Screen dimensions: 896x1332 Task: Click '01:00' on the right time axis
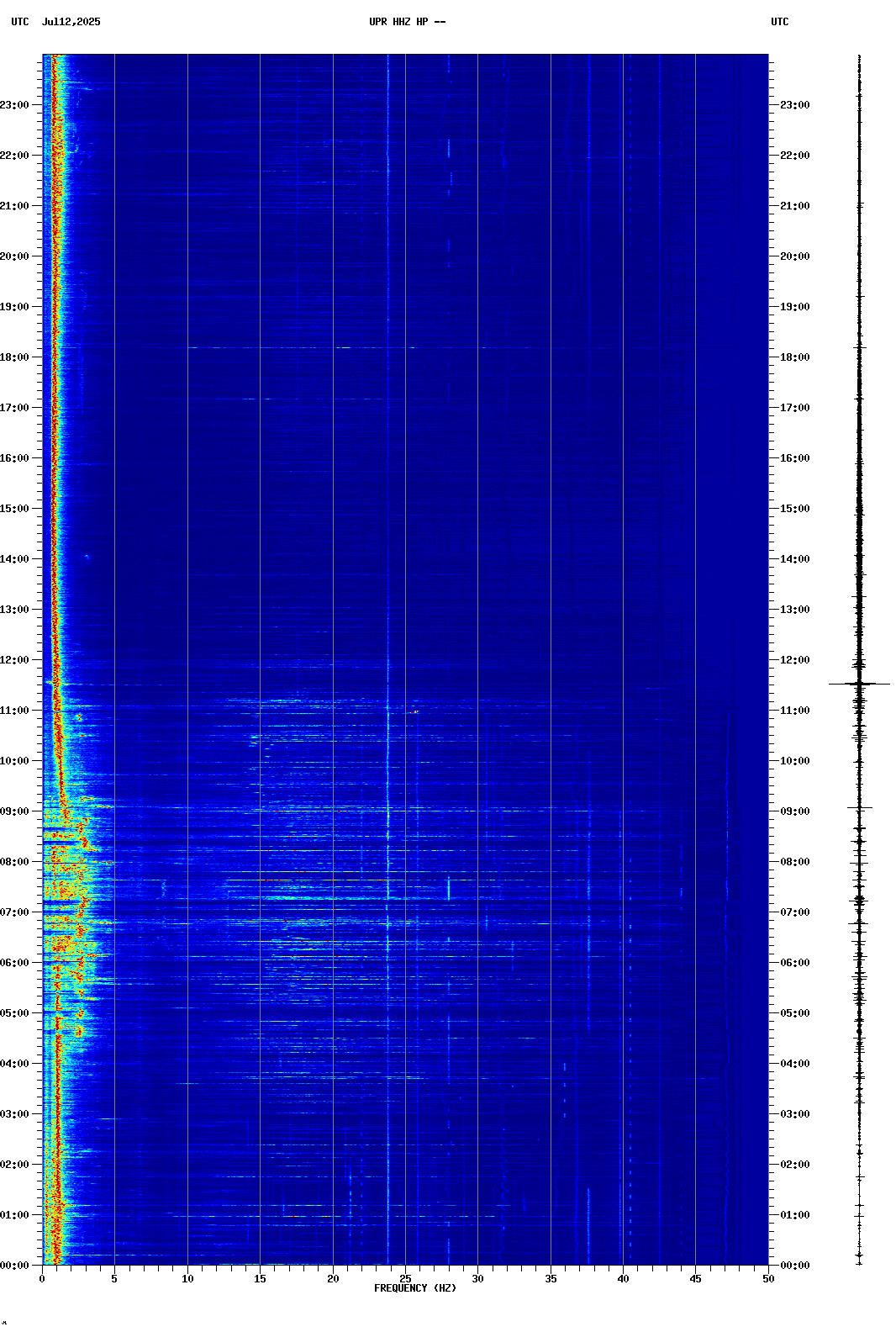pos(795,1215)
